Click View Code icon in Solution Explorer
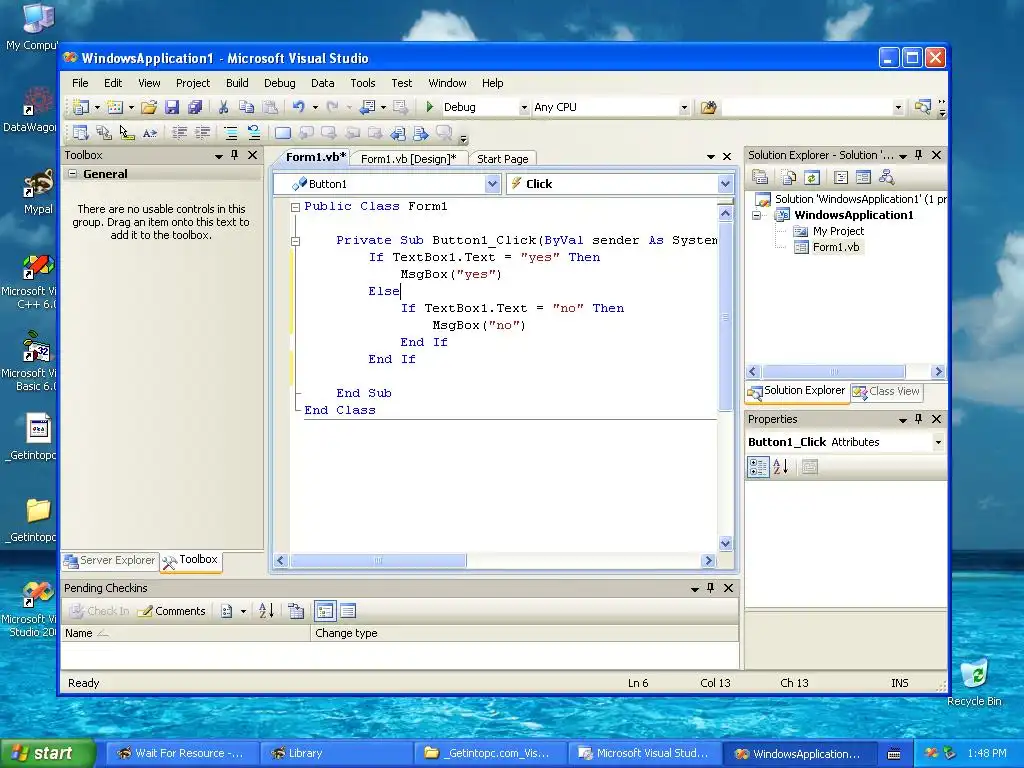This screenshot has width=1024, height=768. click(841, 177)
